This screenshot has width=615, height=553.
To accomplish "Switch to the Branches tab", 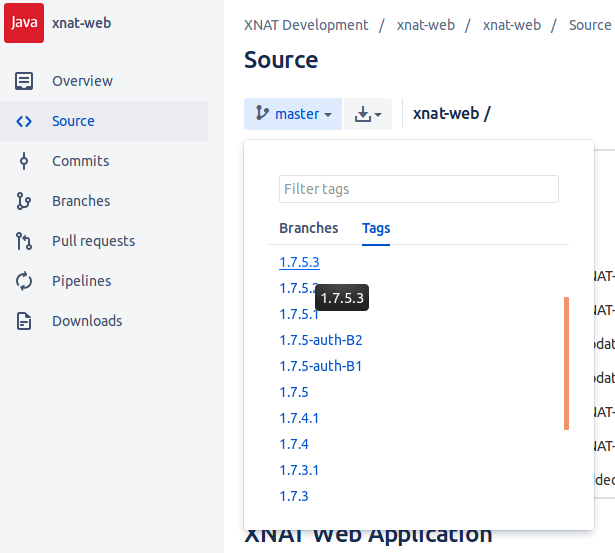I will click(308, 228).
